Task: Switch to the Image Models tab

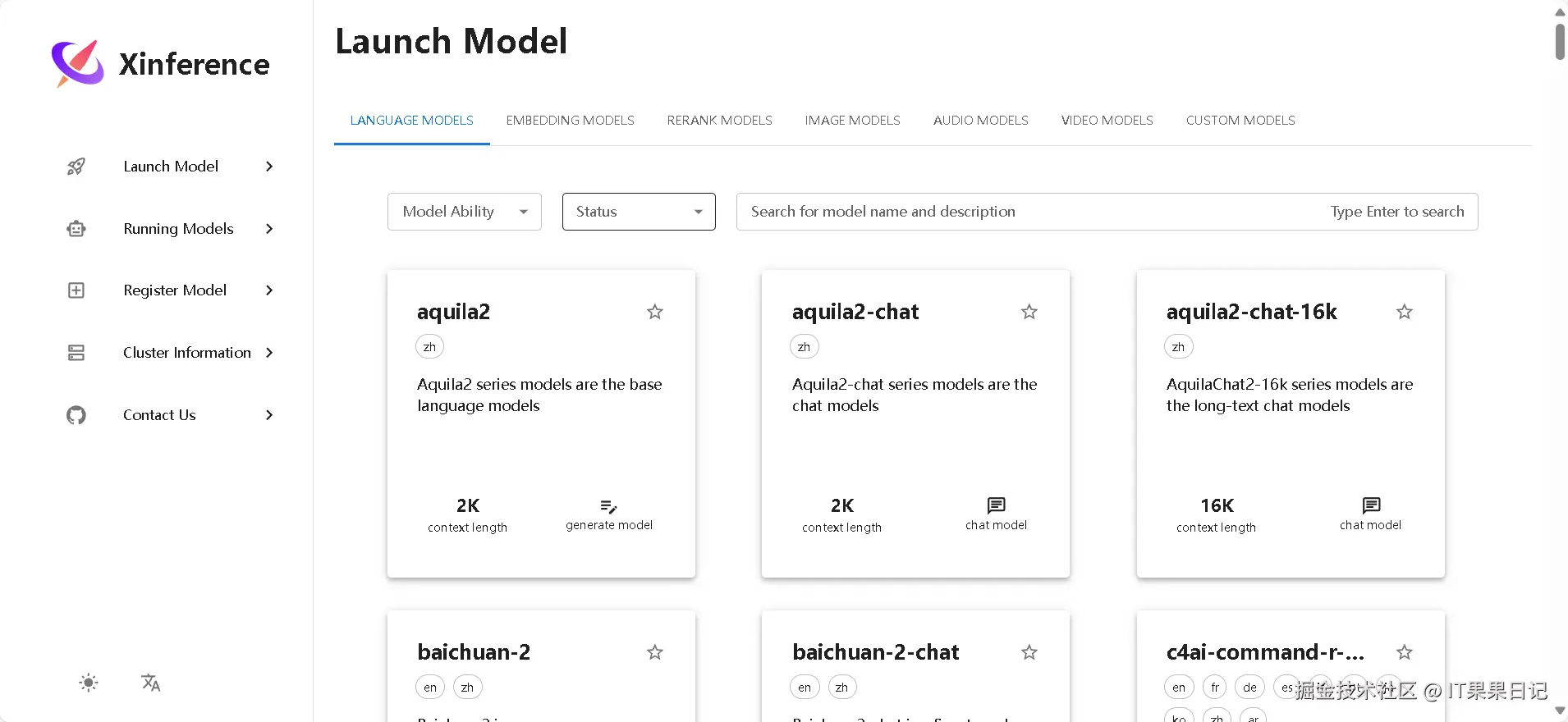Action: [x=853, y=121]
